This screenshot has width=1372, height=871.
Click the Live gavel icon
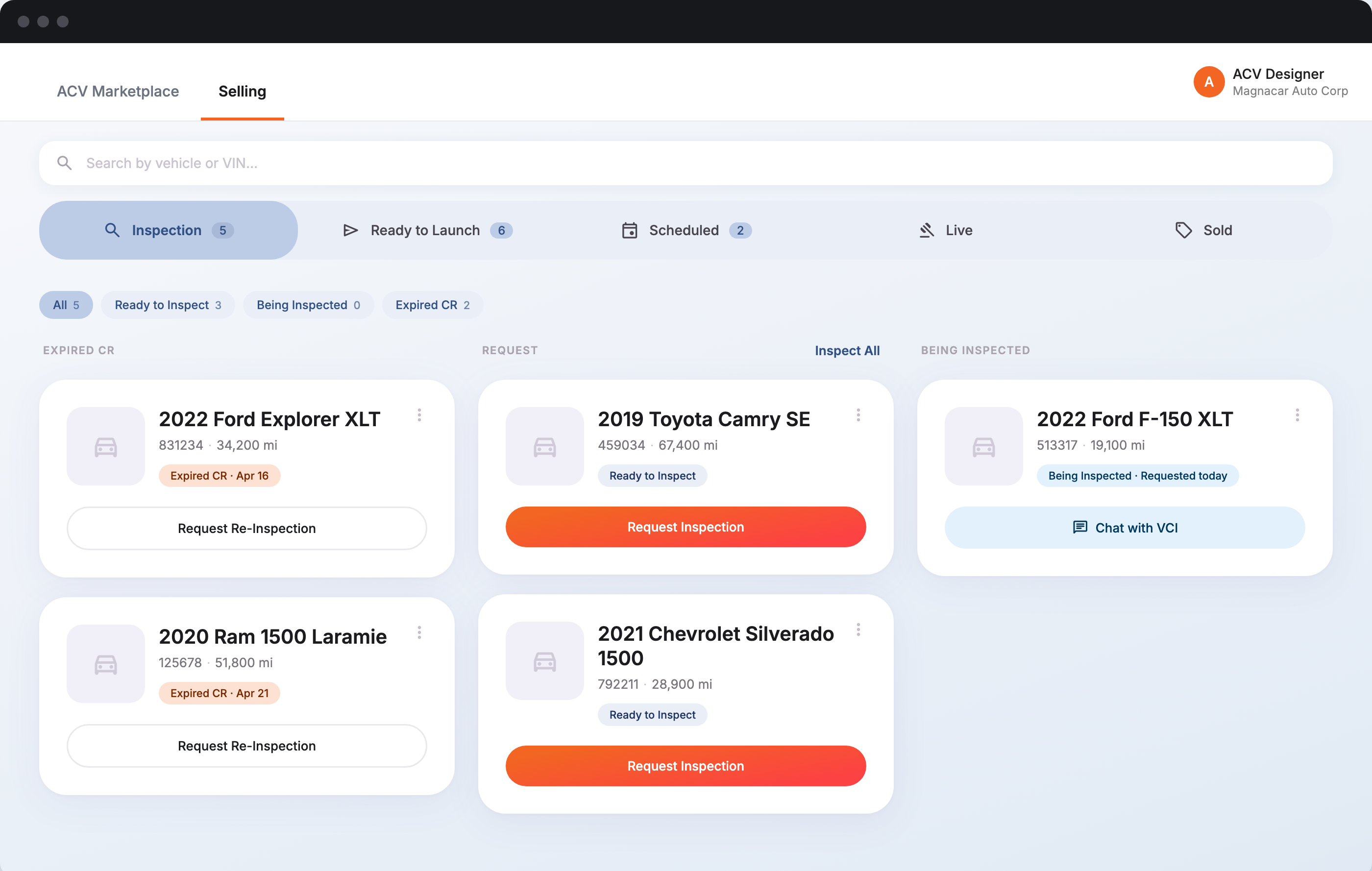click(927, 230)
